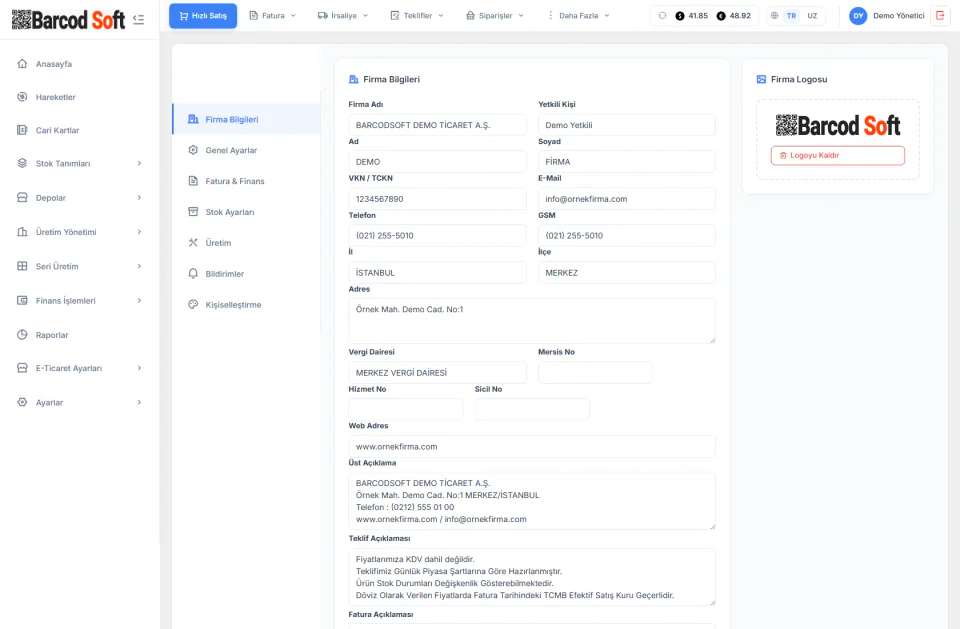Click the Barcod Soft logo preview thumbnail

[838, 126]
